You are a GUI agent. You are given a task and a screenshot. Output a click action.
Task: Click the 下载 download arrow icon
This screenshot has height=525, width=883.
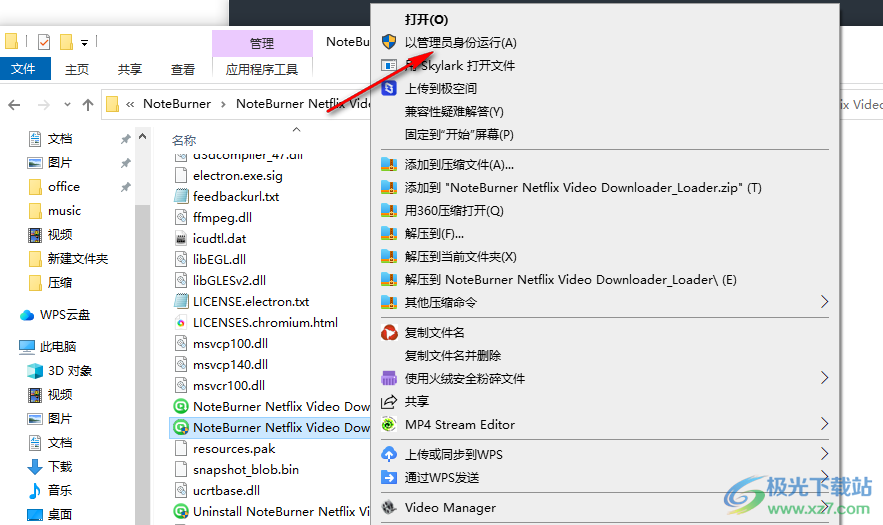coord(35,466)
